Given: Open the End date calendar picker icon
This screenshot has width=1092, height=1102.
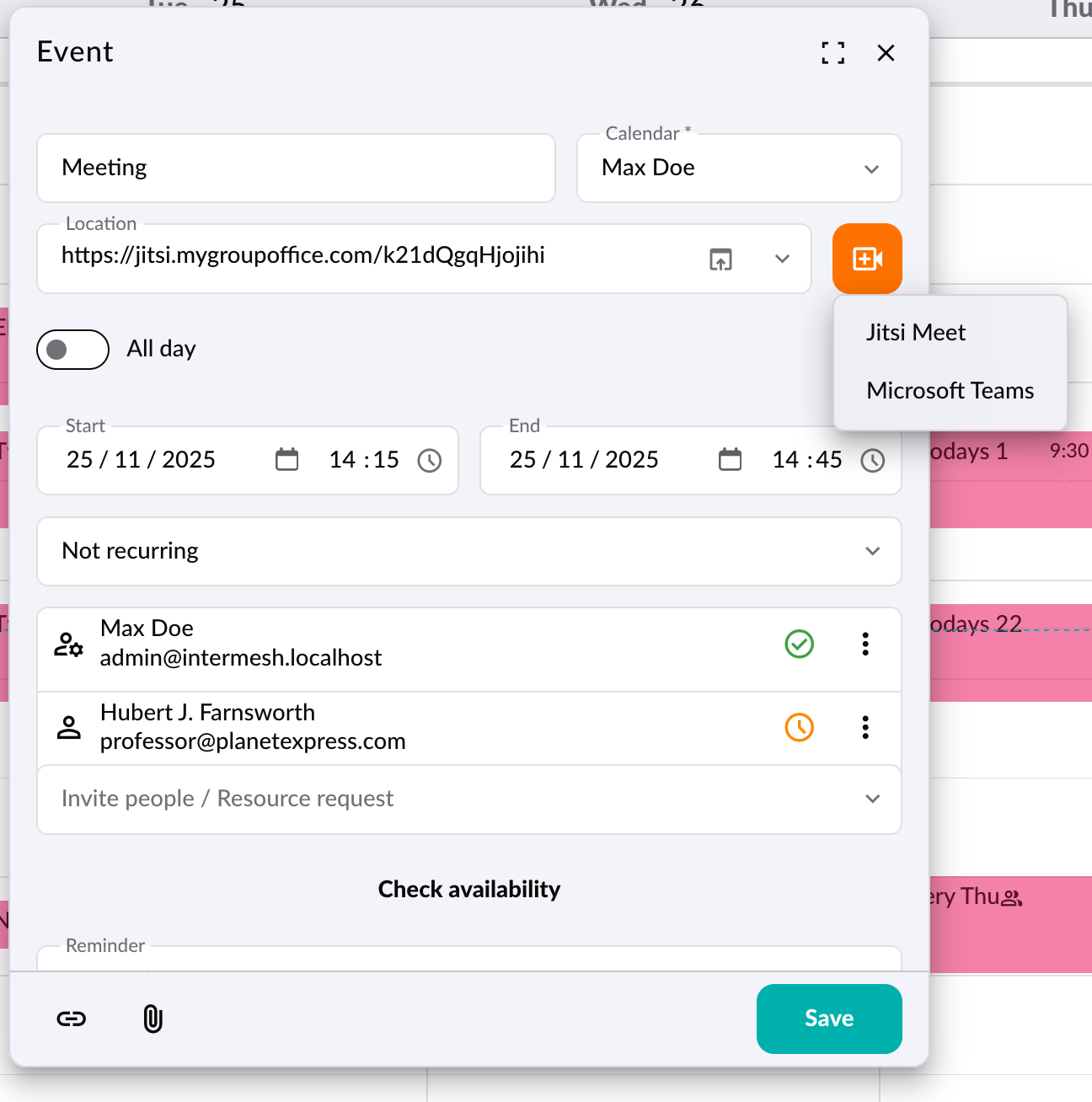Looking at the screenshot, I should click(730, 460).
